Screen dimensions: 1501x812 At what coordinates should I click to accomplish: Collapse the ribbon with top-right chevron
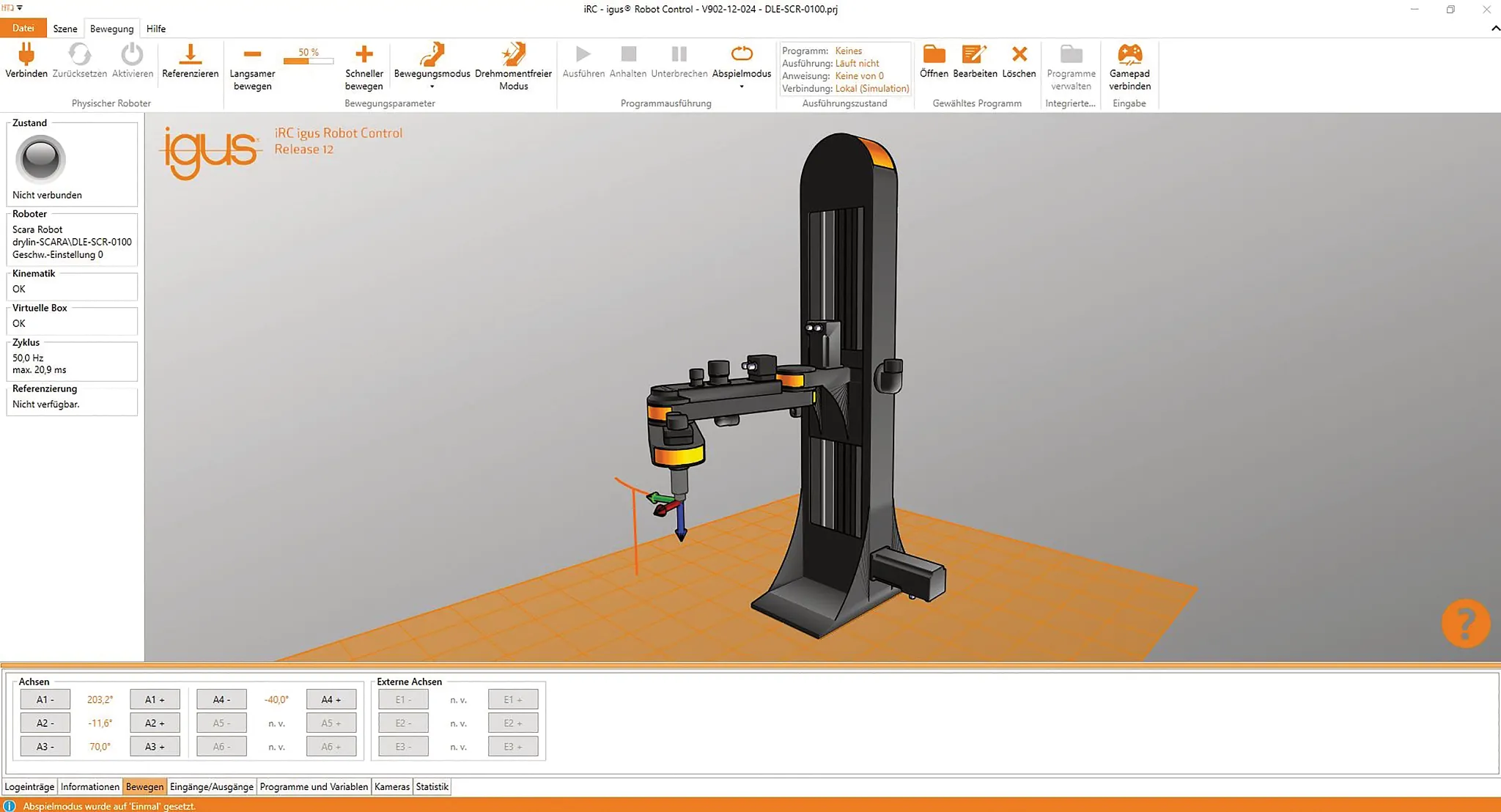1494,29
